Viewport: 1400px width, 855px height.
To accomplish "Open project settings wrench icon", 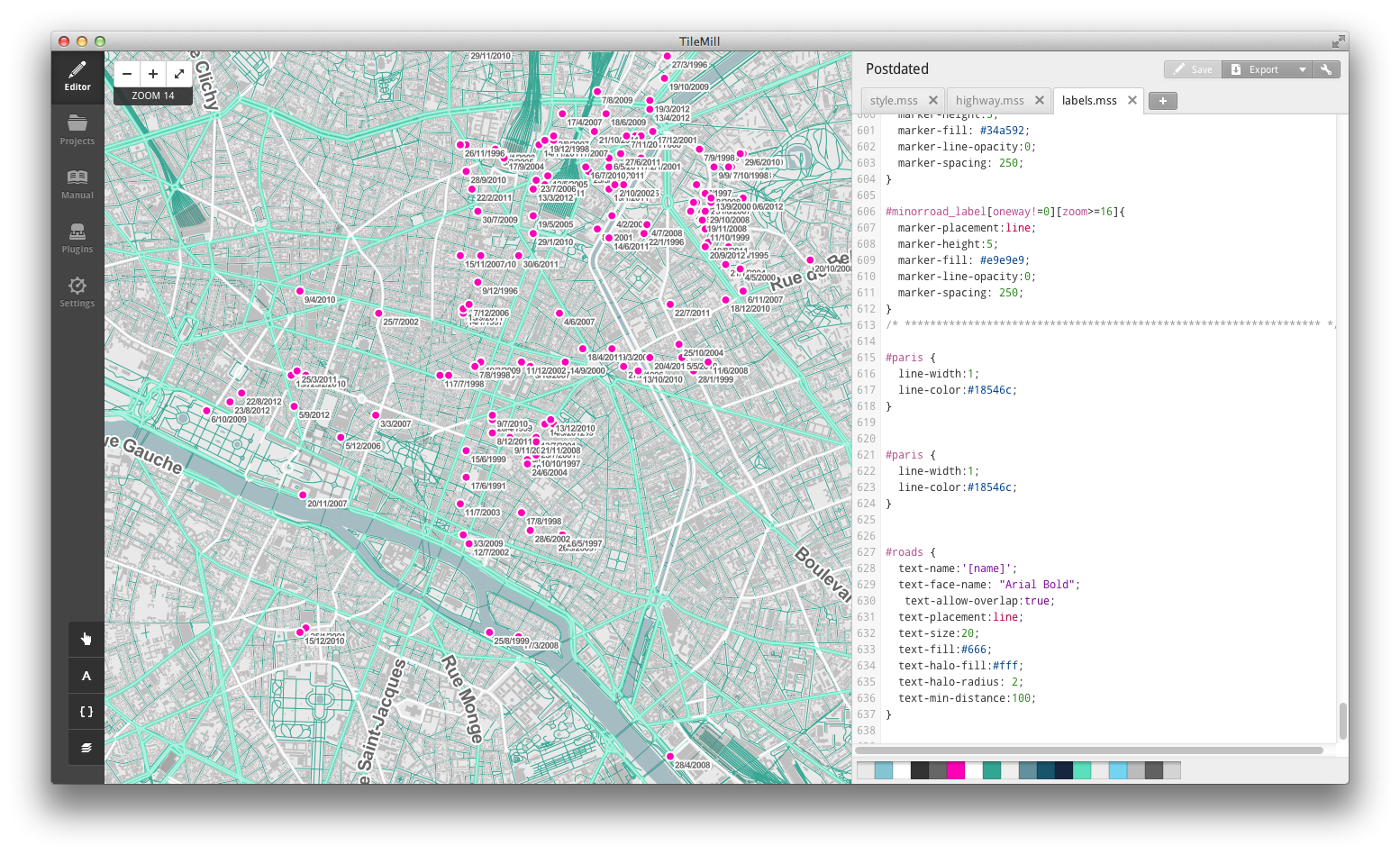I will 1326,69.
